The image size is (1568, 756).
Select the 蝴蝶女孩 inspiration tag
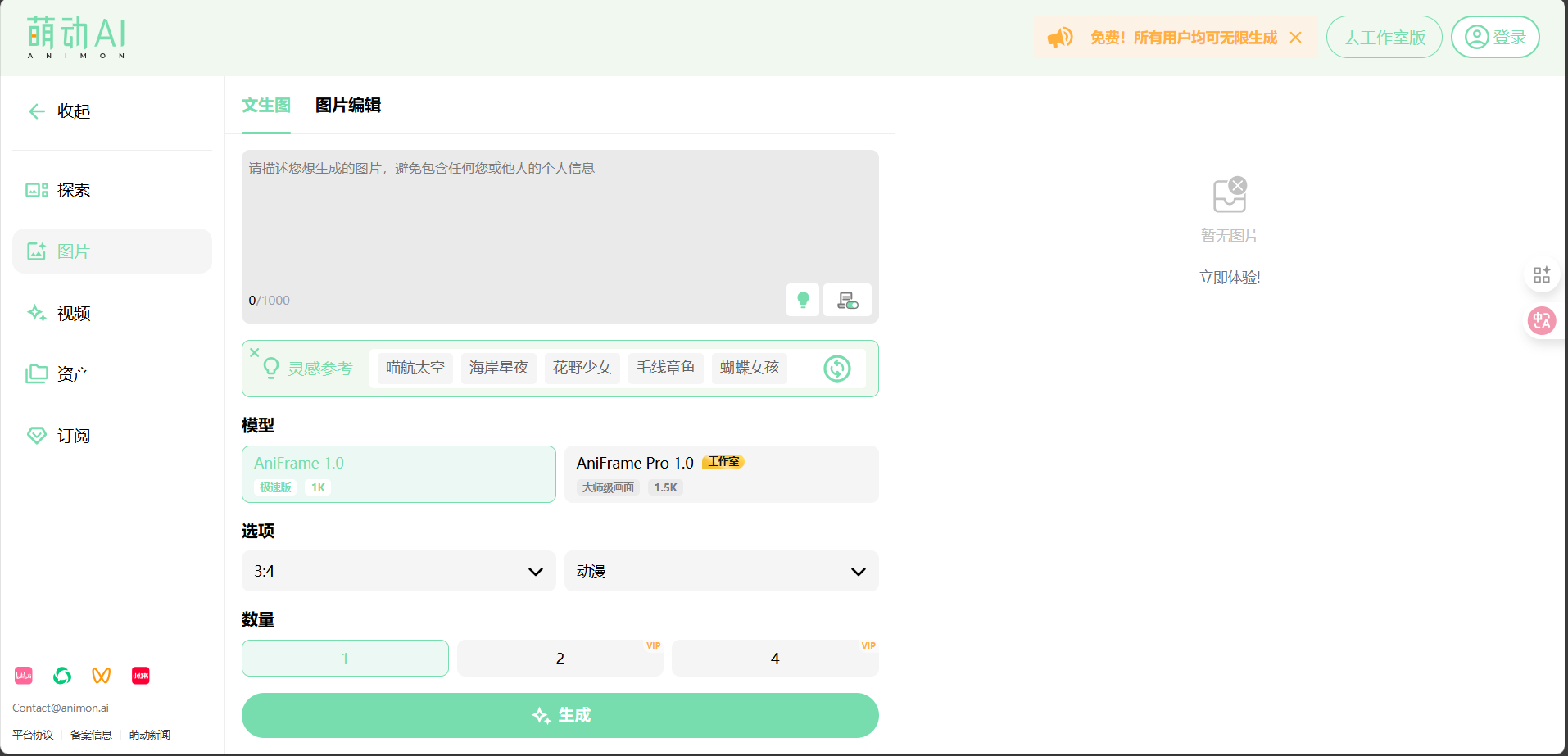pyautogui.click(x=750, y=368)
